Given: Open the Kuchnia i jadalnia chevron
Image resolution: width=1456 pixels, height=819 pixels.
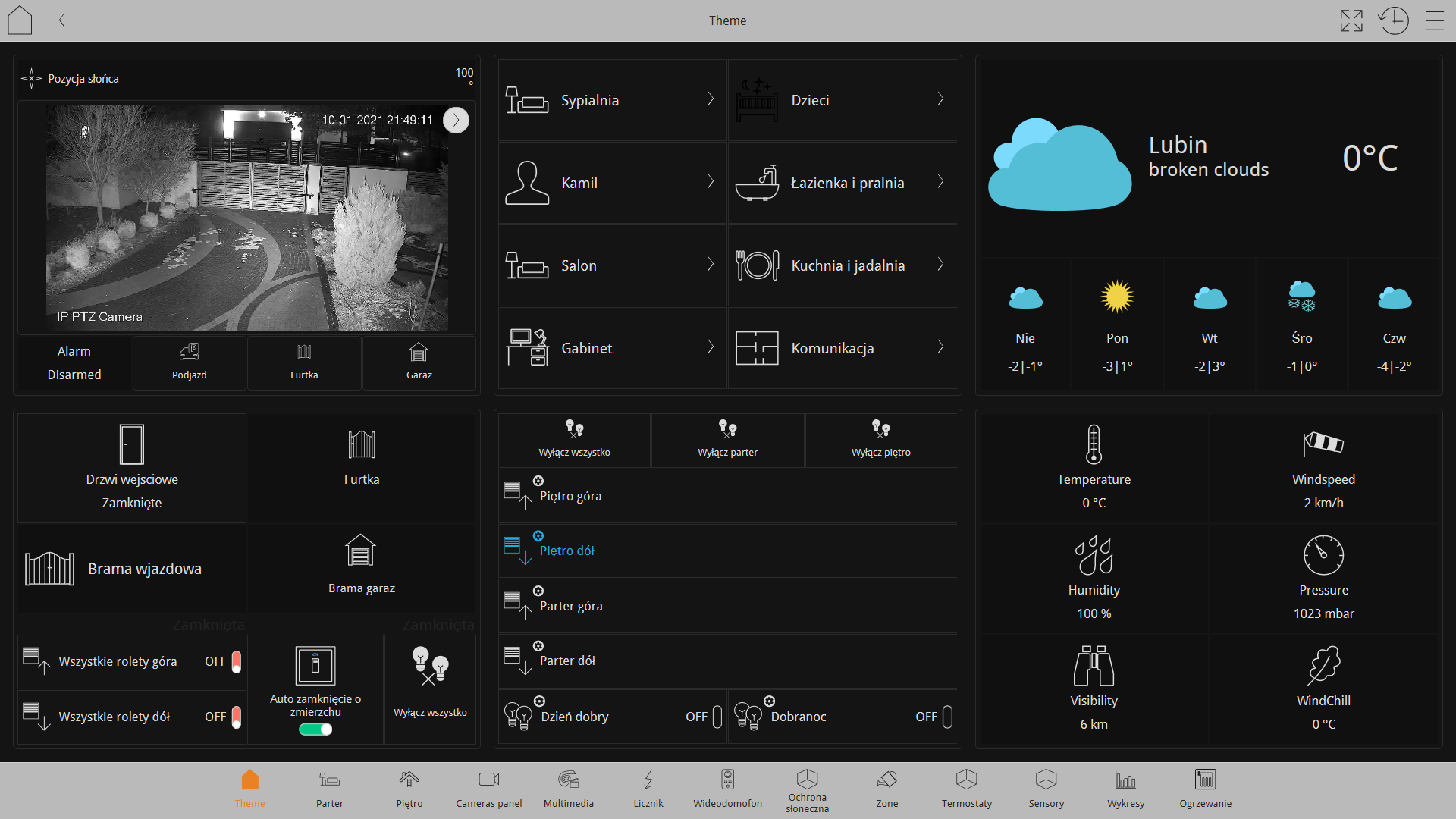Looking at the screenshot, I should (x=940, y=265).
